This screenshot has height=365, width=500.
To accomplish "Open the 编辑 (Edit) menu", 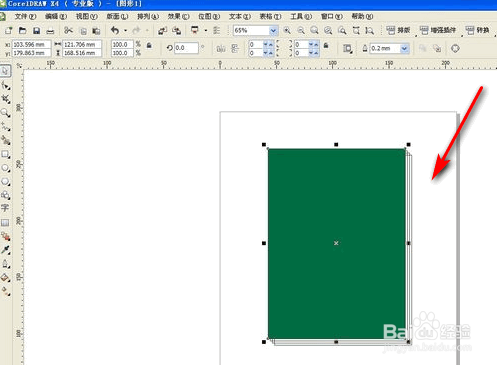I will pos(56,16).
